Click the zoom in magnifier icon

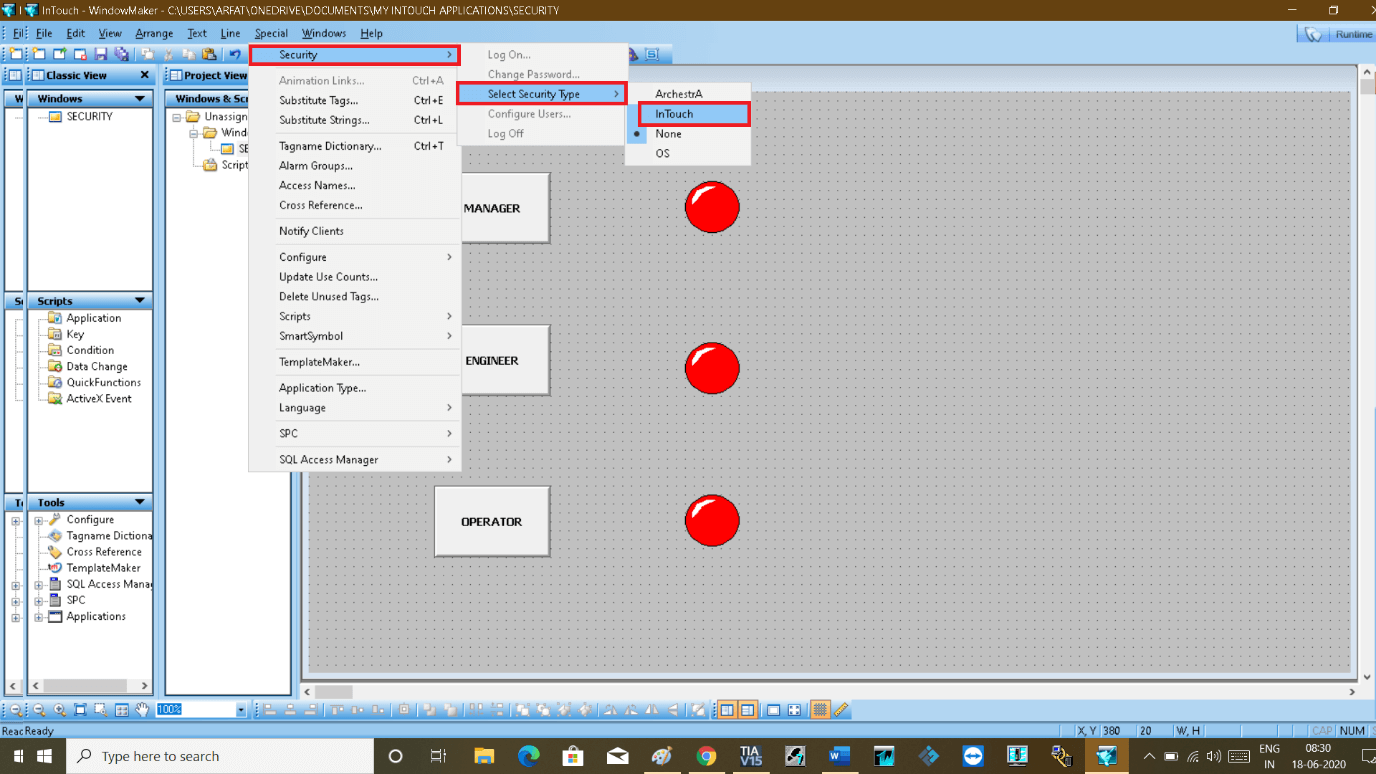[x=60, y=710]
